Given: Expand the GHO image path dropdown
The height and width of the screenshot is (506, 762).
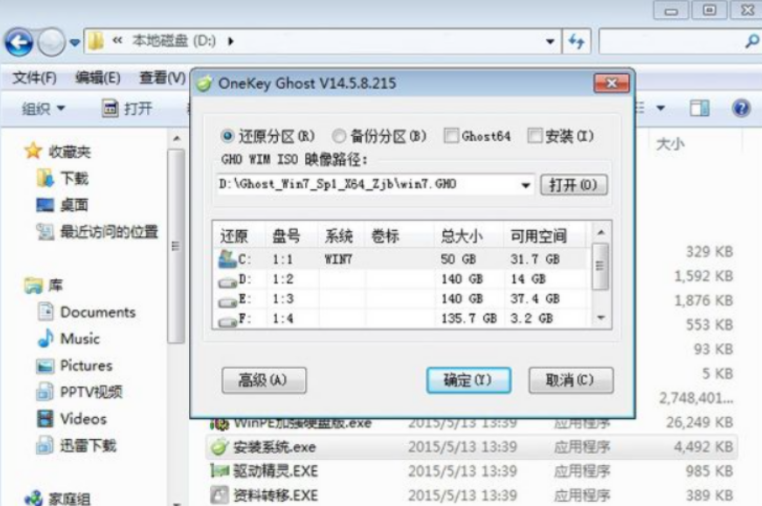Looking at the screenshot, I should (x=526, y=185).
